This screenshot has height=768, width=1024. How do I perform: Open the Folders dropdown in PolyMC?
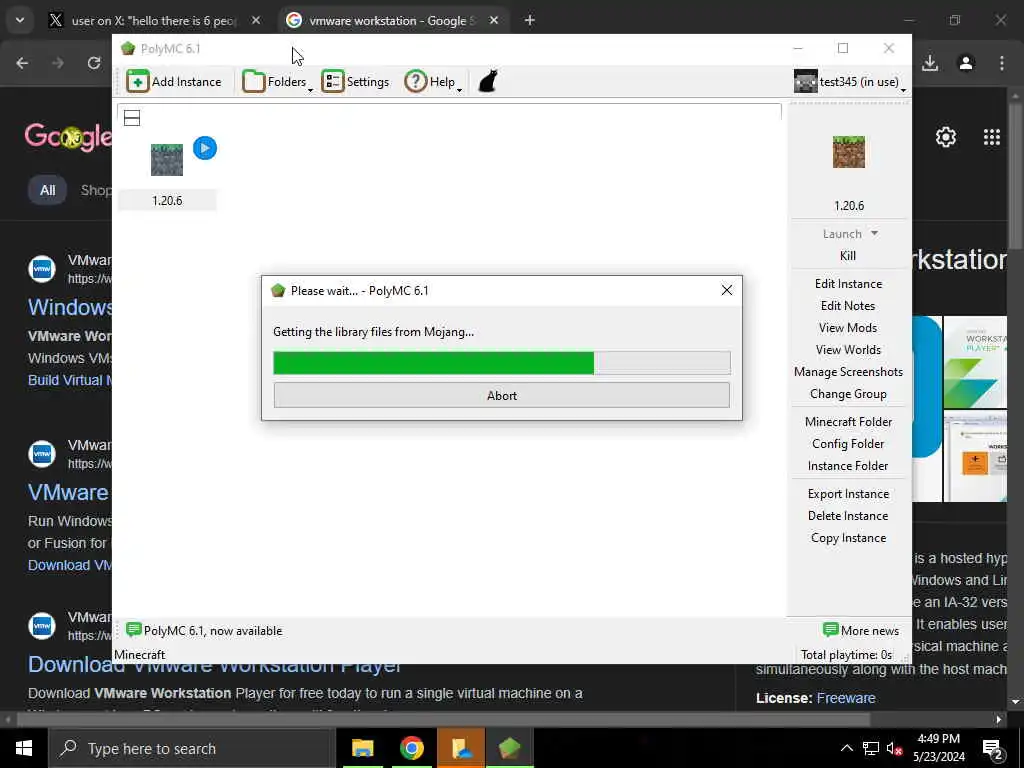point(277,82)
